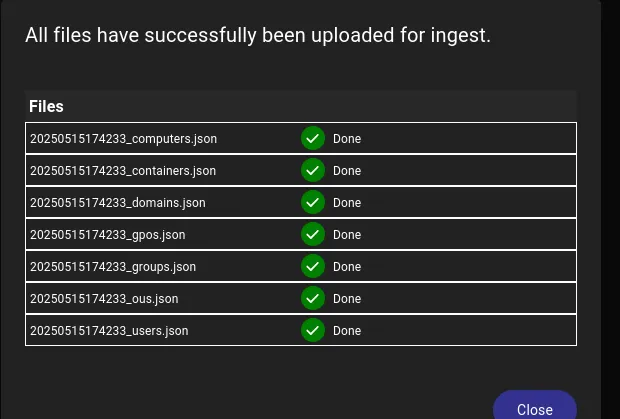Click the green checkmark for gpos.json
The height and width of the screenshot is (419, 620).
pos(313,234)
